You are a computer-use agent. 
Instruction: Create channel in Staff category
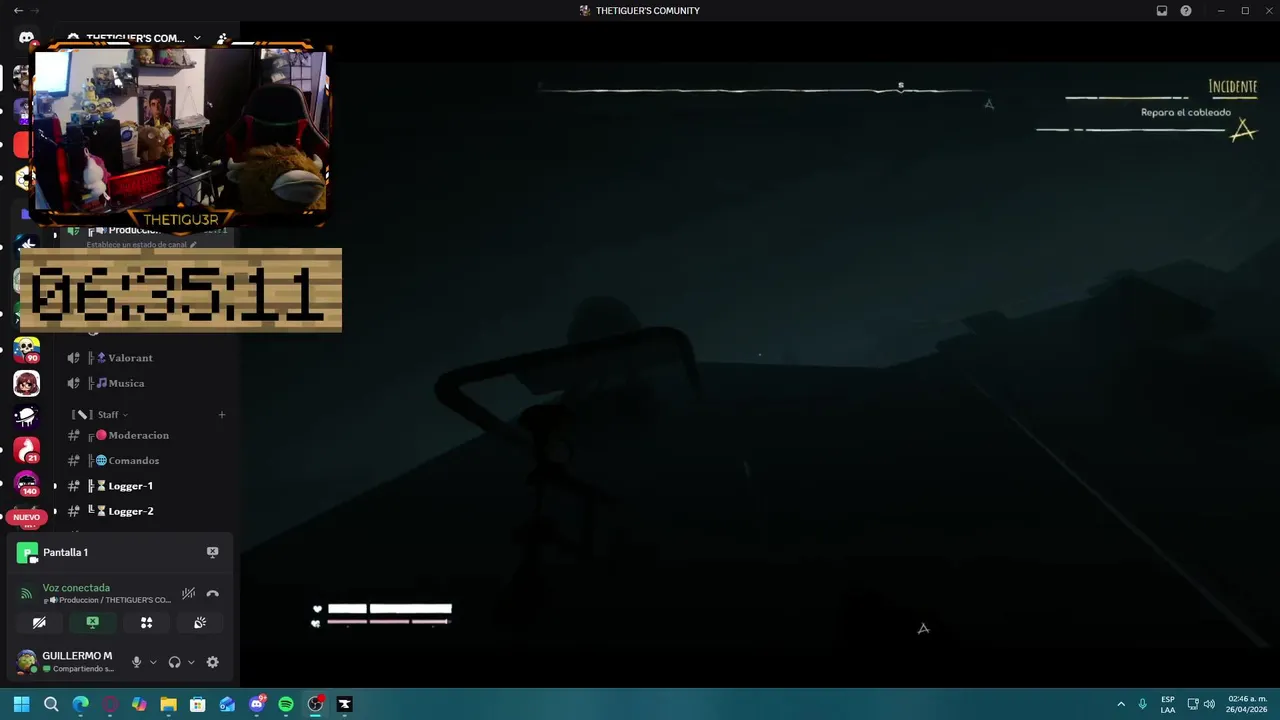(222, 414)
